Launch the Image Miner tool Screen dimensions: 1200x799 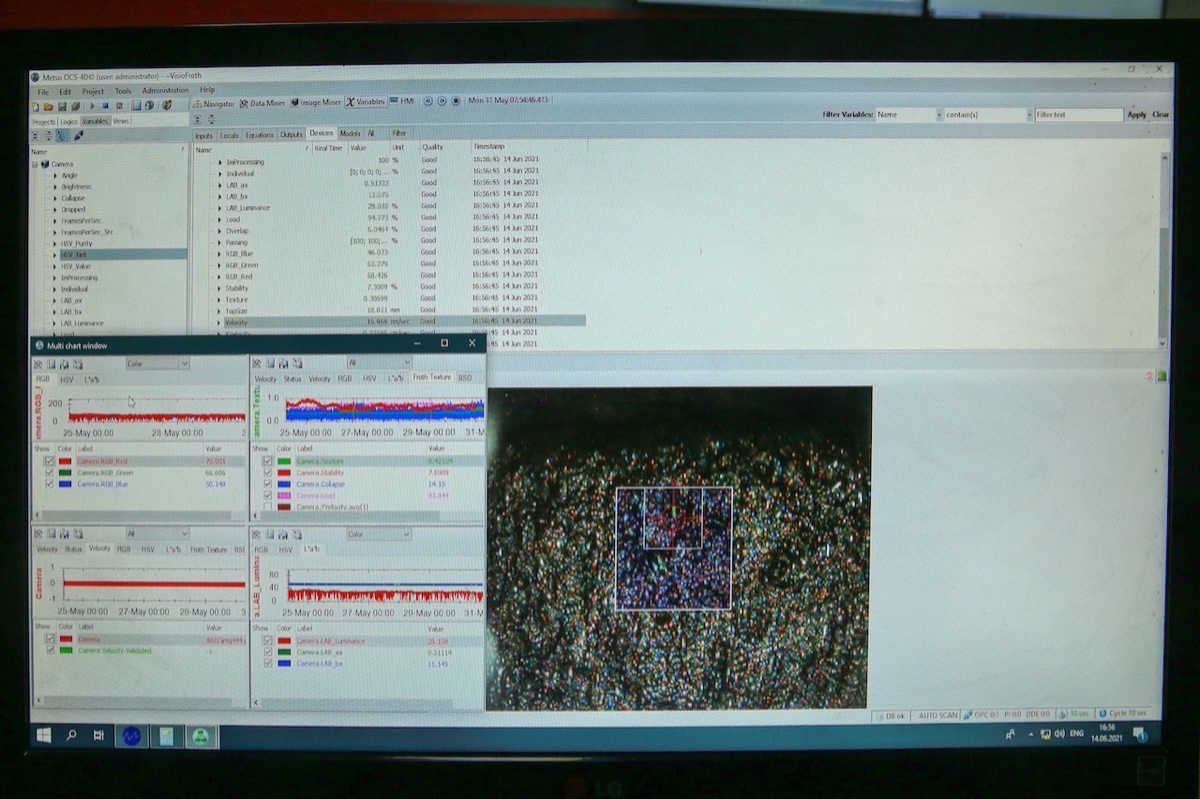315,102
